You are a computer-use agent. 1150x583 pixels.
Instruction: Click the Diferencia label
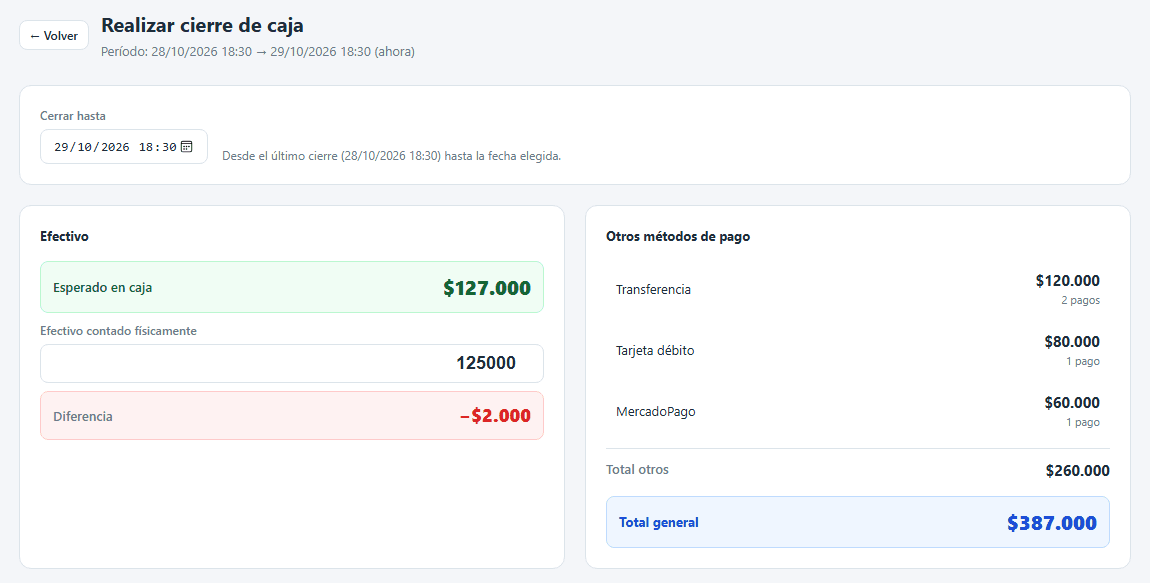click(83, 417)
